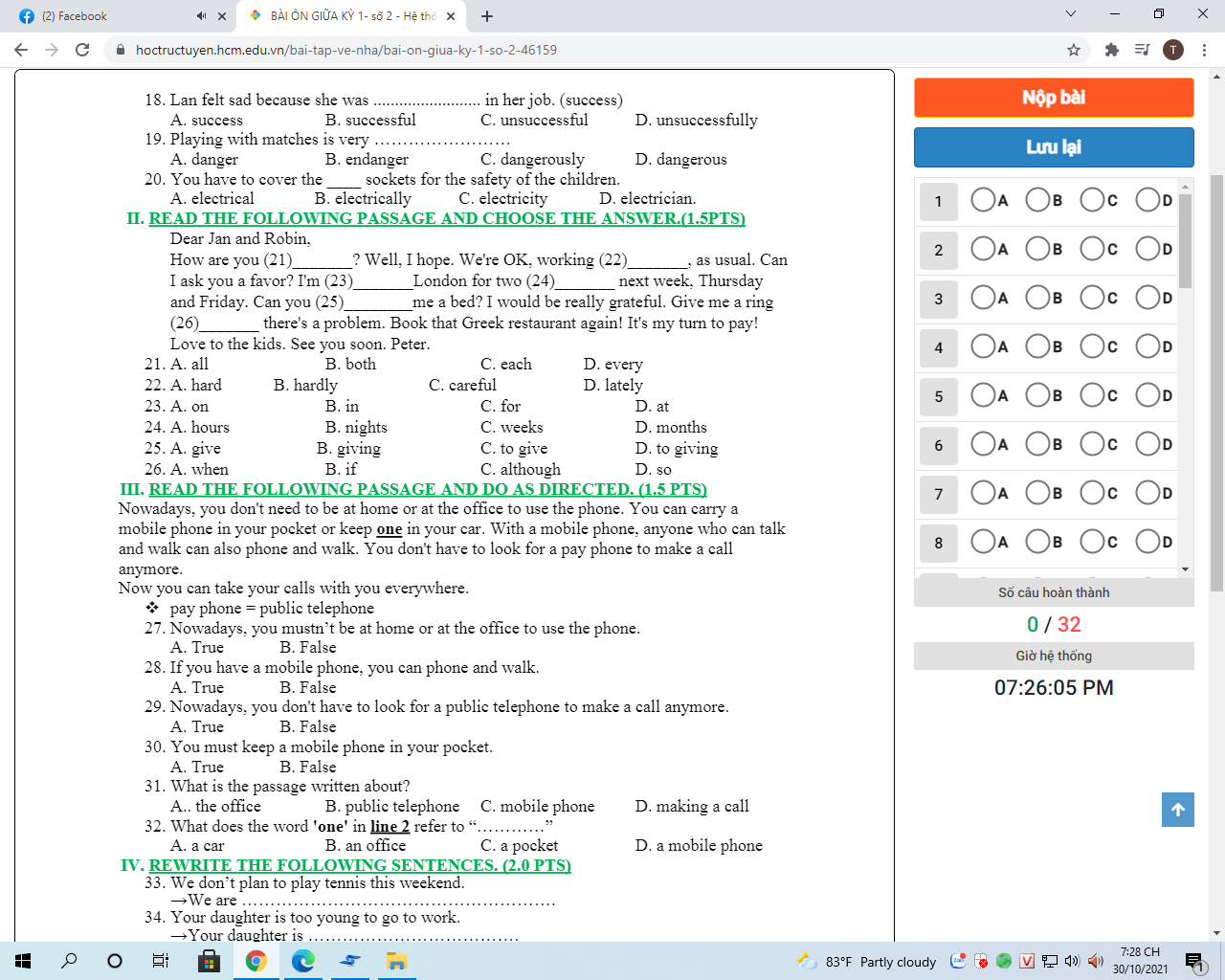
Task: Click the question 8 number box
Action: [938, 543]
